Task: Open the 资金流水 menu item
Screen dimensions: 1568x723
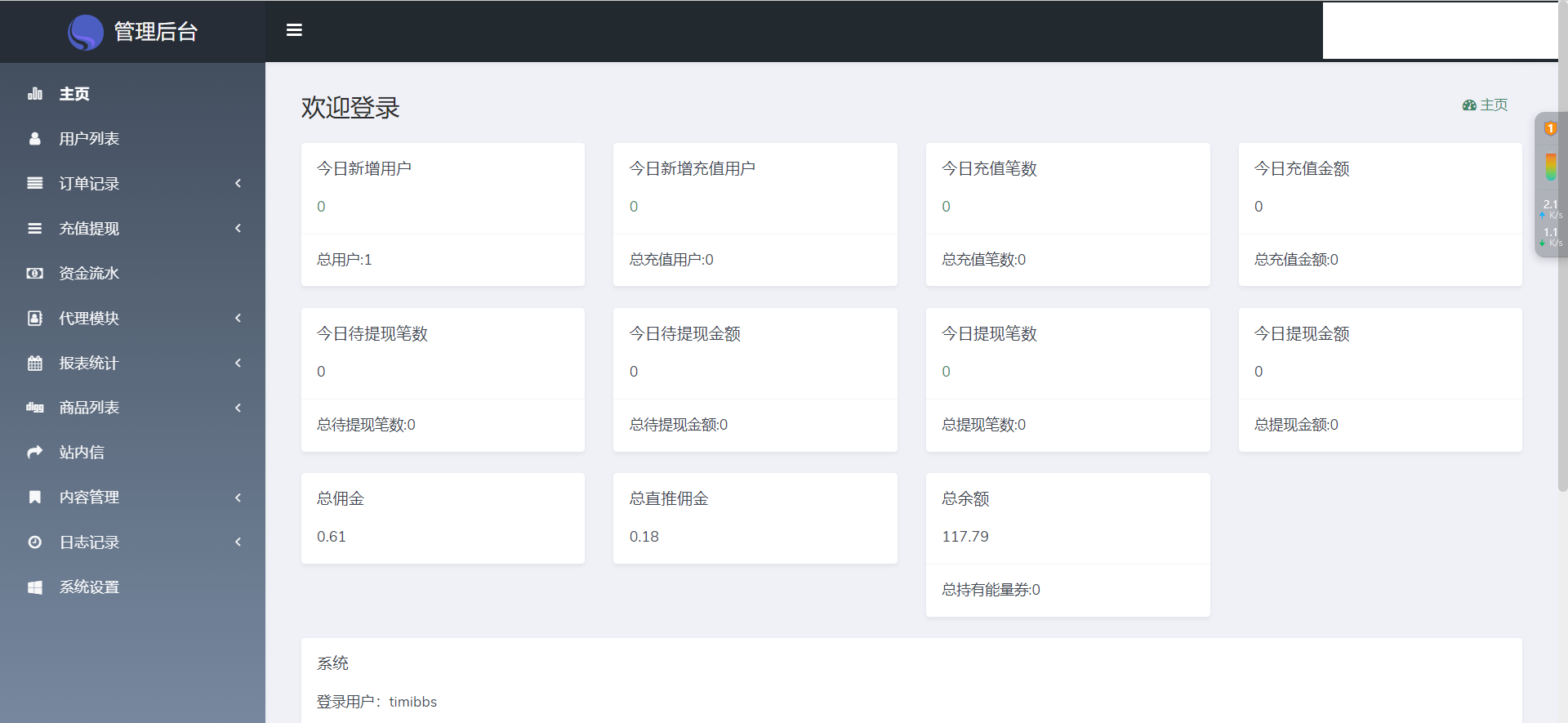Action: pyautogui.click(x=132, y=274)
